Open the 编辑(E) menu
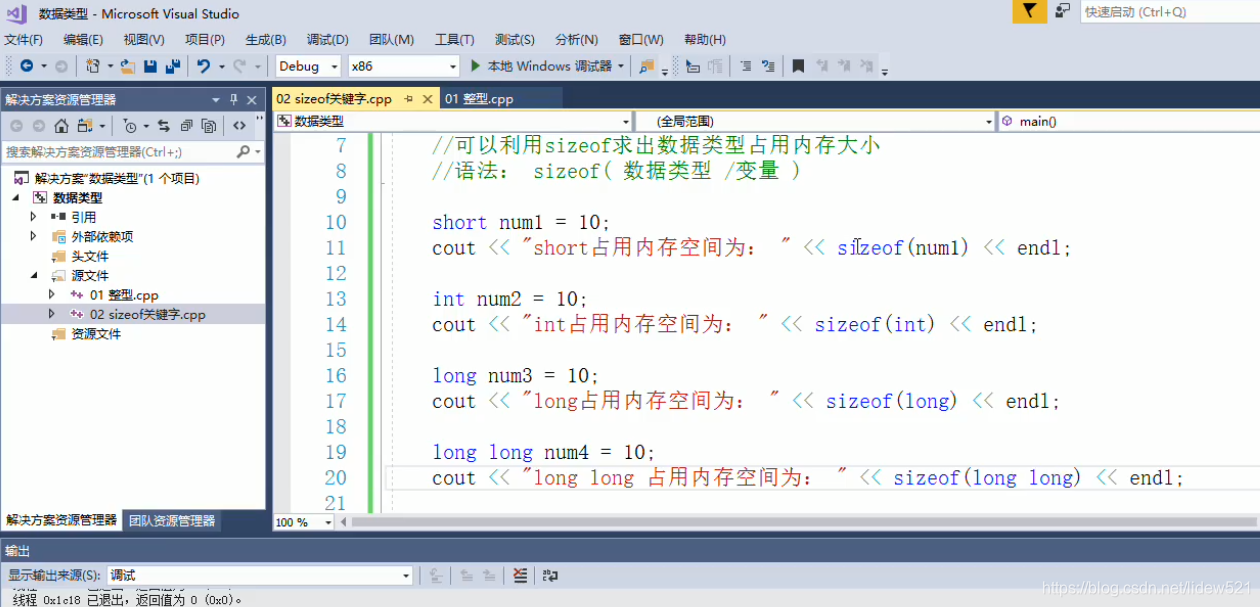Image resolution: width=1260 pixels, height=607 pixels. click(x=83, y=40)
